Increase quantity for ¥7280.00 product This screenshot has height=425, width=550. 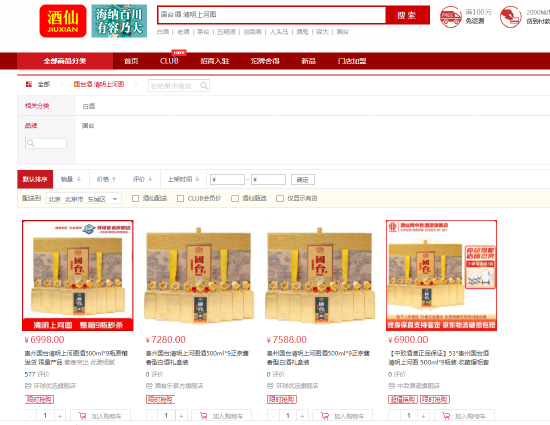[181, 416]
